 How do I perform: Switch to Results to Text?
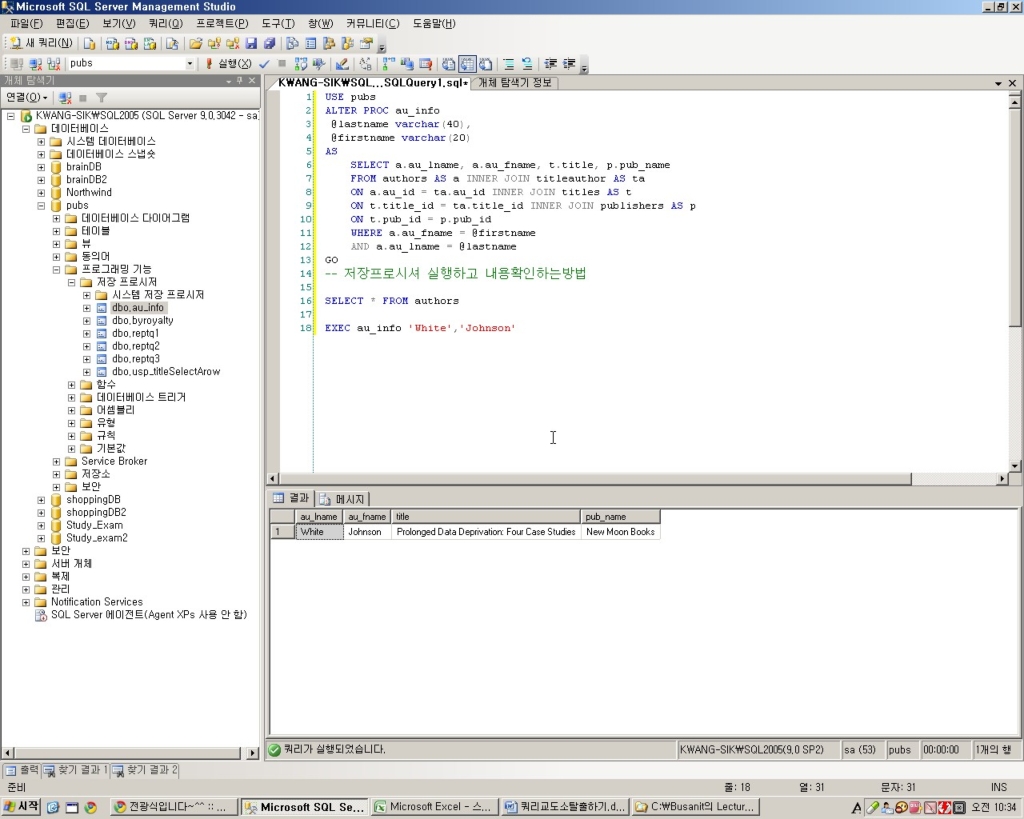point(449,63)
